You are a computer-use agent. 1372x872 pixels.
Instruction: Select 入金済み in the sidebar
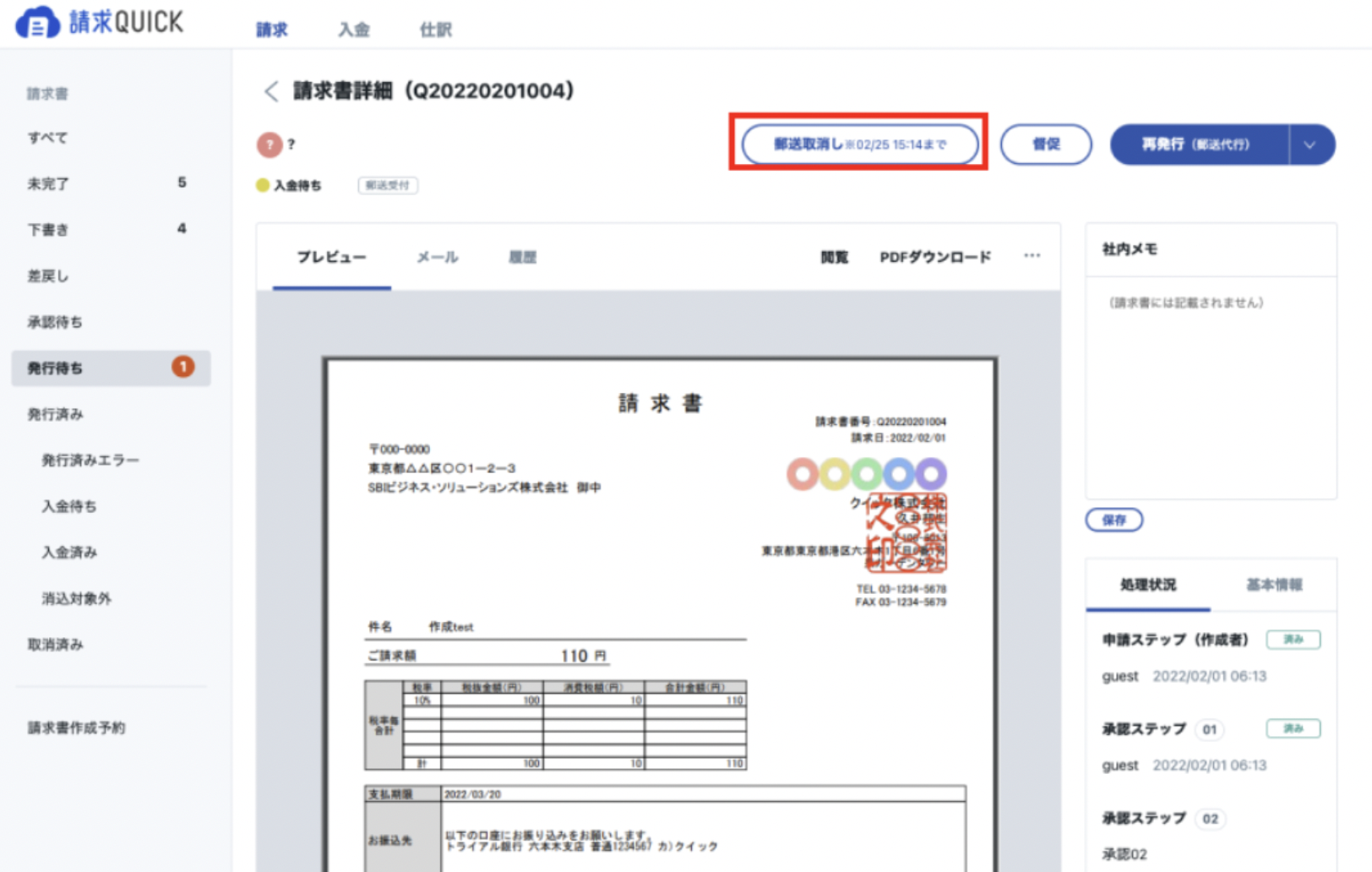111,552
